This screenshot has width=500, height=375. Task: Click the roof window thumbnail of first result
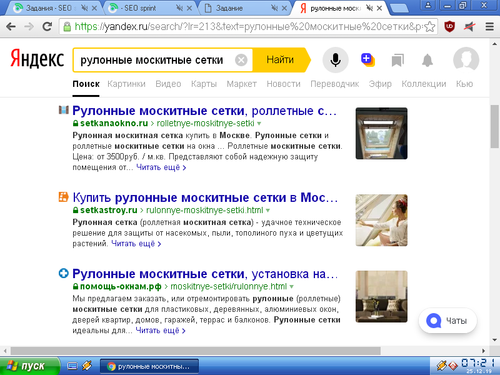pyautogui.click(x=381, y=133)
